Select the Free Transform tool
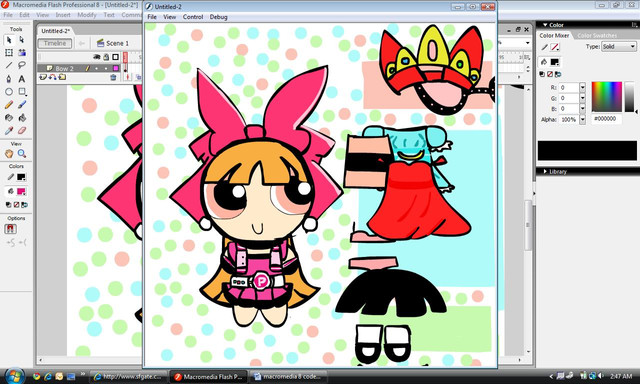Viewport: 640px width, 384px height. point(9,52)
